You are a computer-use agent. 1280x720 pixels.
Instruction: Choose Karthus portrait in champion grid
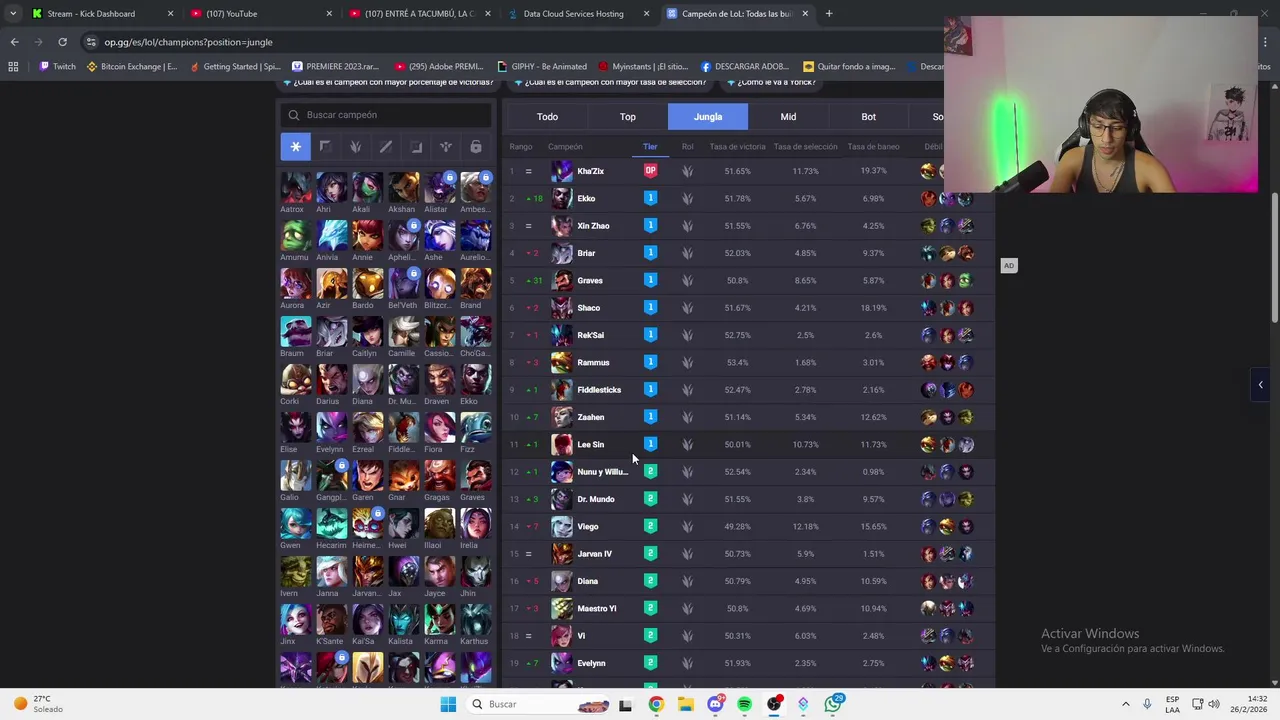[475, 620]
